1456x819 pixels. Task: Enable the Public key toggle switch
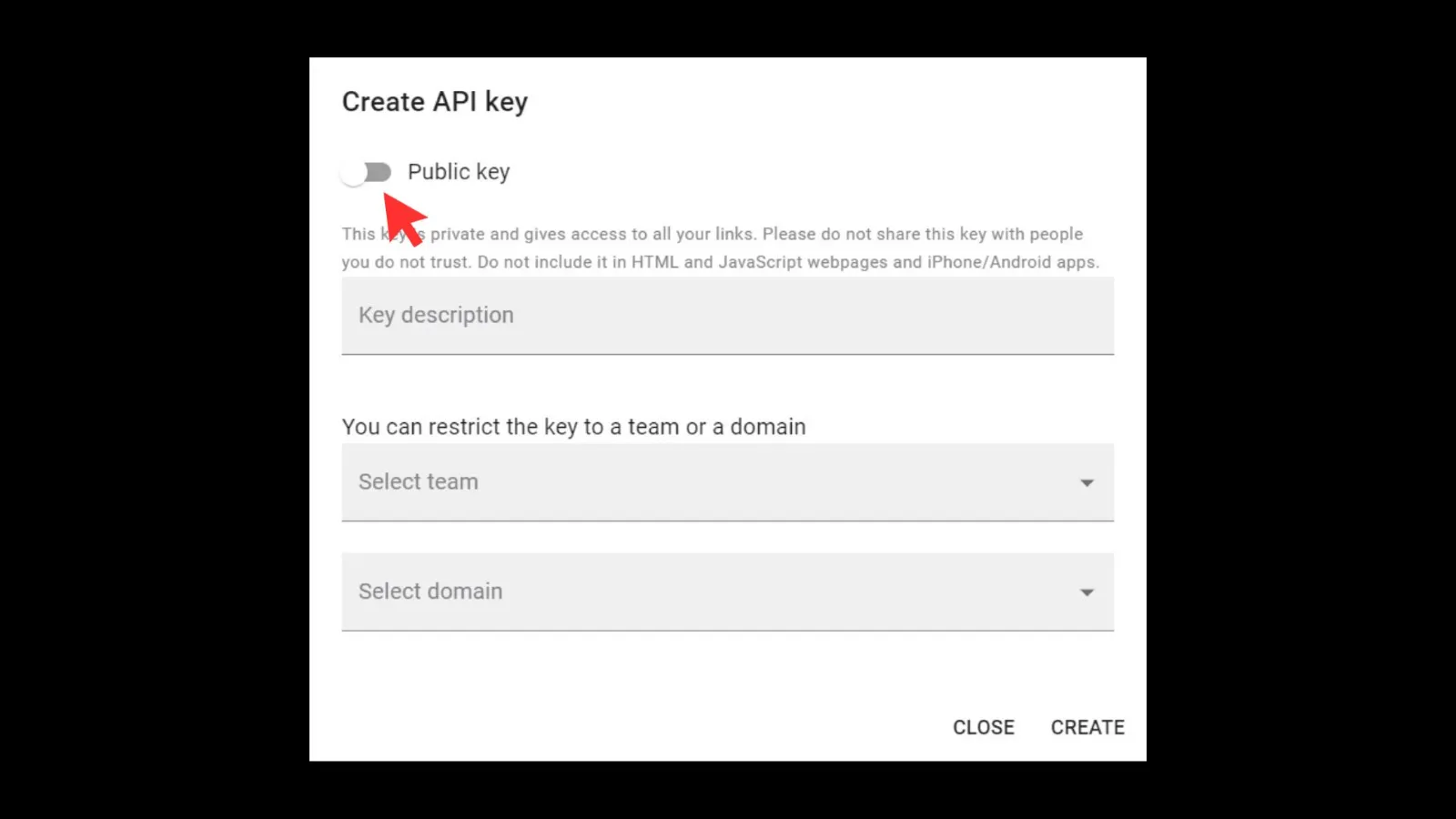point(366,172)
